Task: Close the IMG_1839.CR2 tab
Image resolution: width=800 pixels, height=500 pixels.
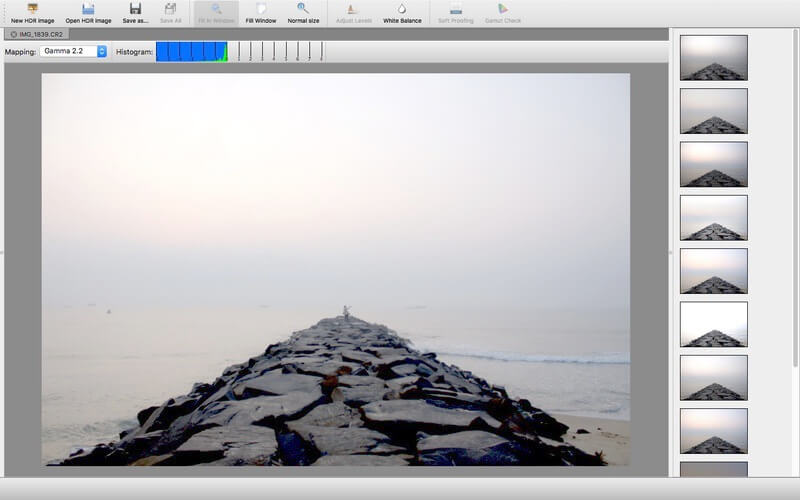Action: pyautogui.click(x=13, y=34)
